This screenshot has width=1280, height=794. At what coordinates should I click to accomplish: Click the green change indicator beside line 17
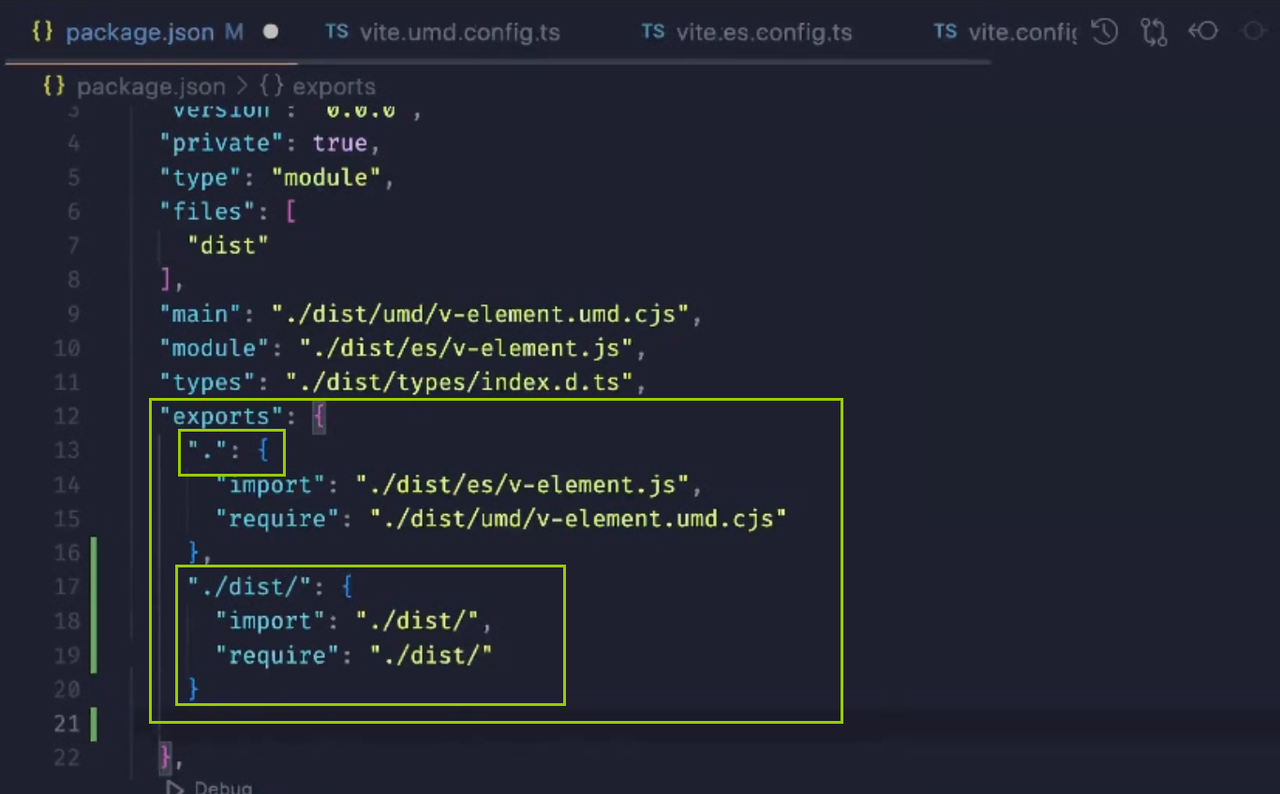click(92, 587)
